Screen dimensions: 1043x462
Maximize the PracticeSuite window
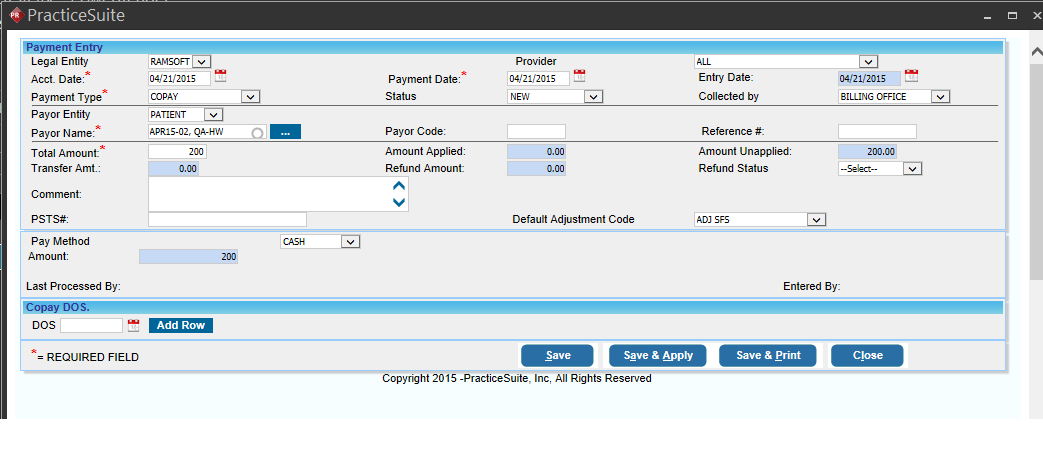pos(1013,15)
